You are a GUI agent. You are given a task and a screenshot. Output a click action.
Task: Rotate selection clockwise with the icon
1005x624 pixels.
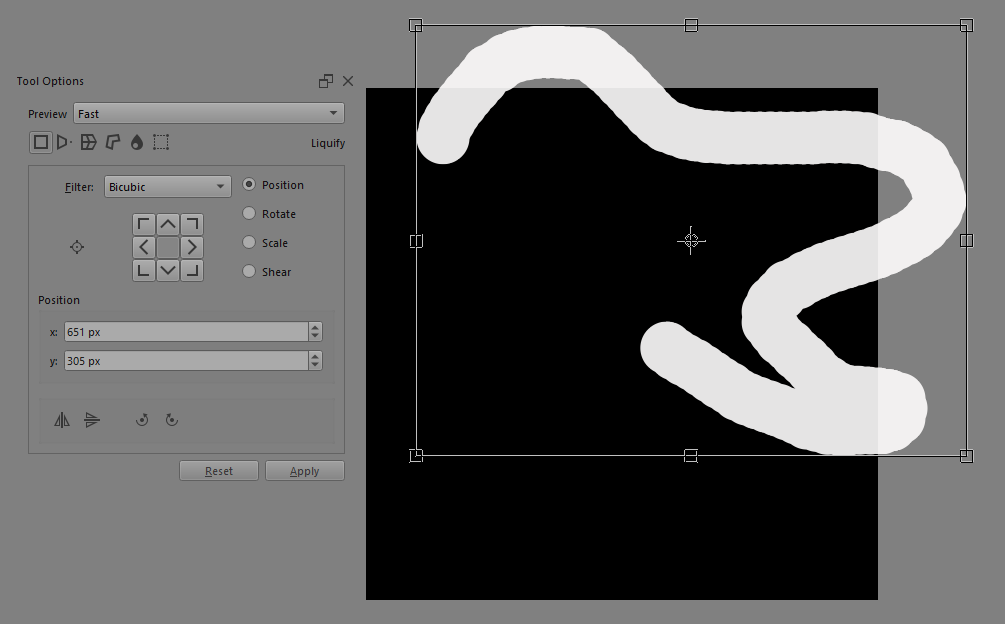coord(172,420)
